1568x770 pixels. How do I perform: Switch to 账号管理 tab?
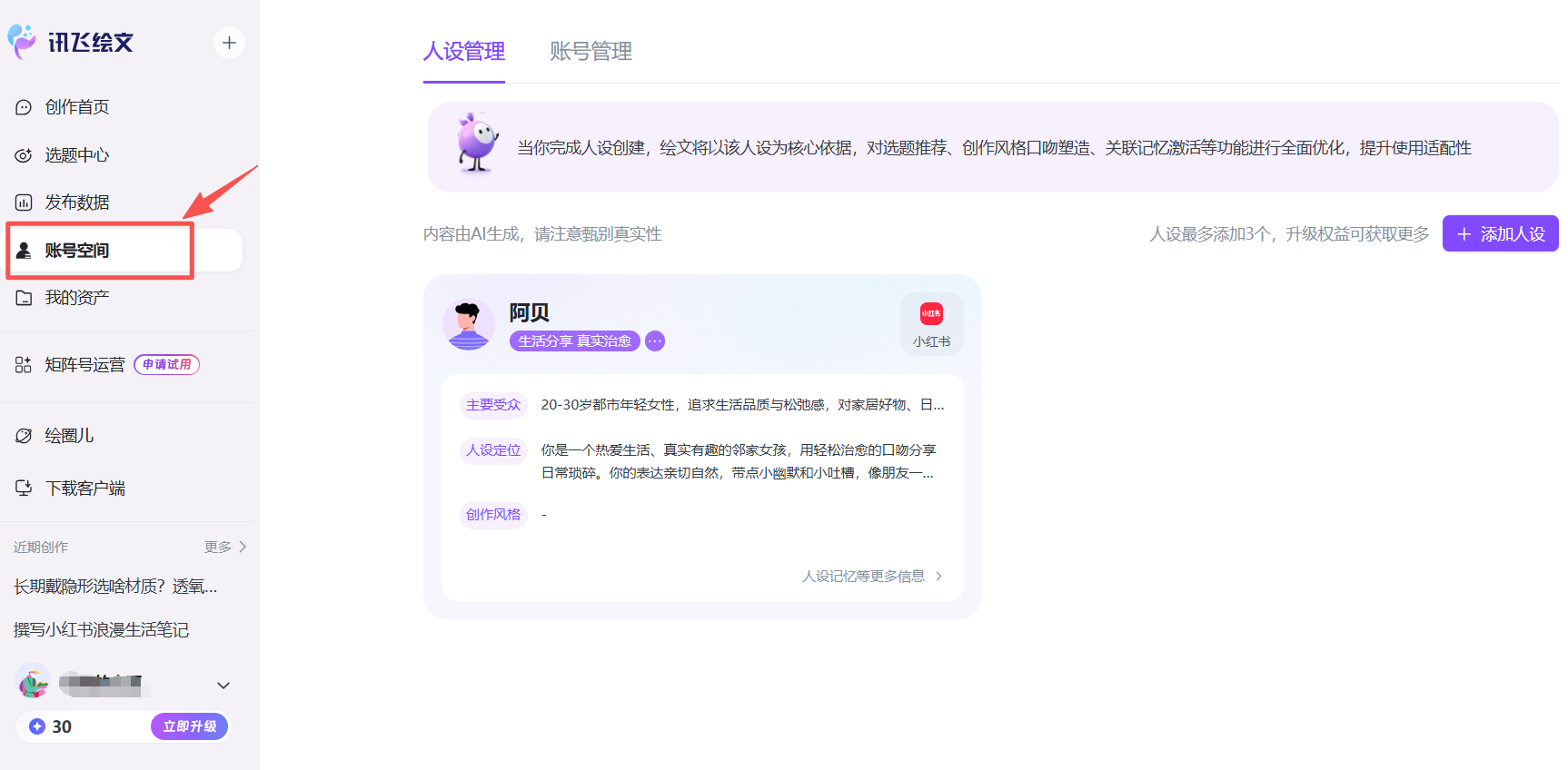click(x=590, y=52)
